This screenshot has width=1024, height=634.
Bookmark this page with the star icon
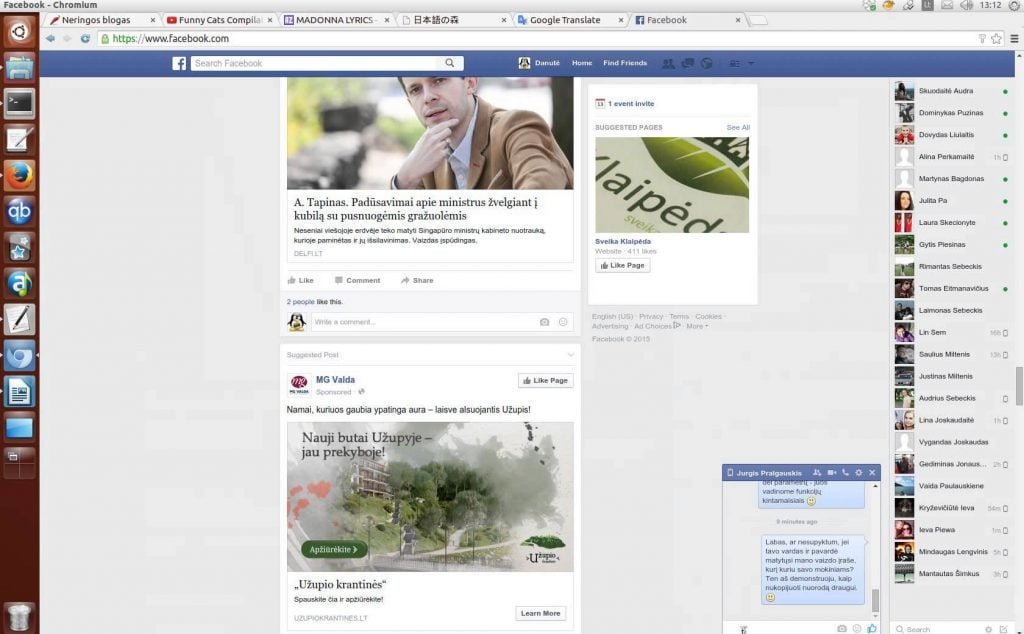coord(996,39)
